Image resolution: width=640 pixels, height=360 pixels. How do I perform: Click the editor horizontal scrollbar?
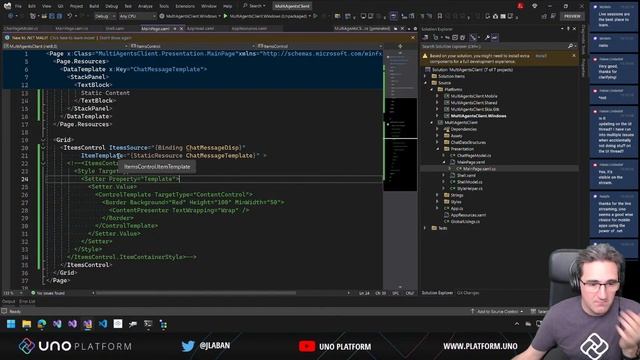(x=196, y=293)
